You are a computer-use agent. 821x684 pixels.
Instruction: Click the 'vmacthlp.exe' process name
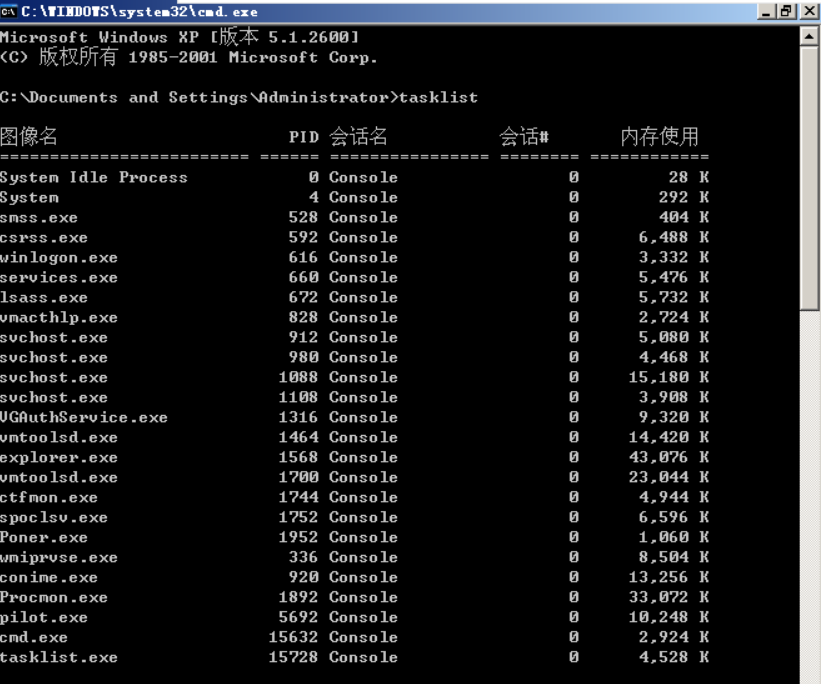59,317
